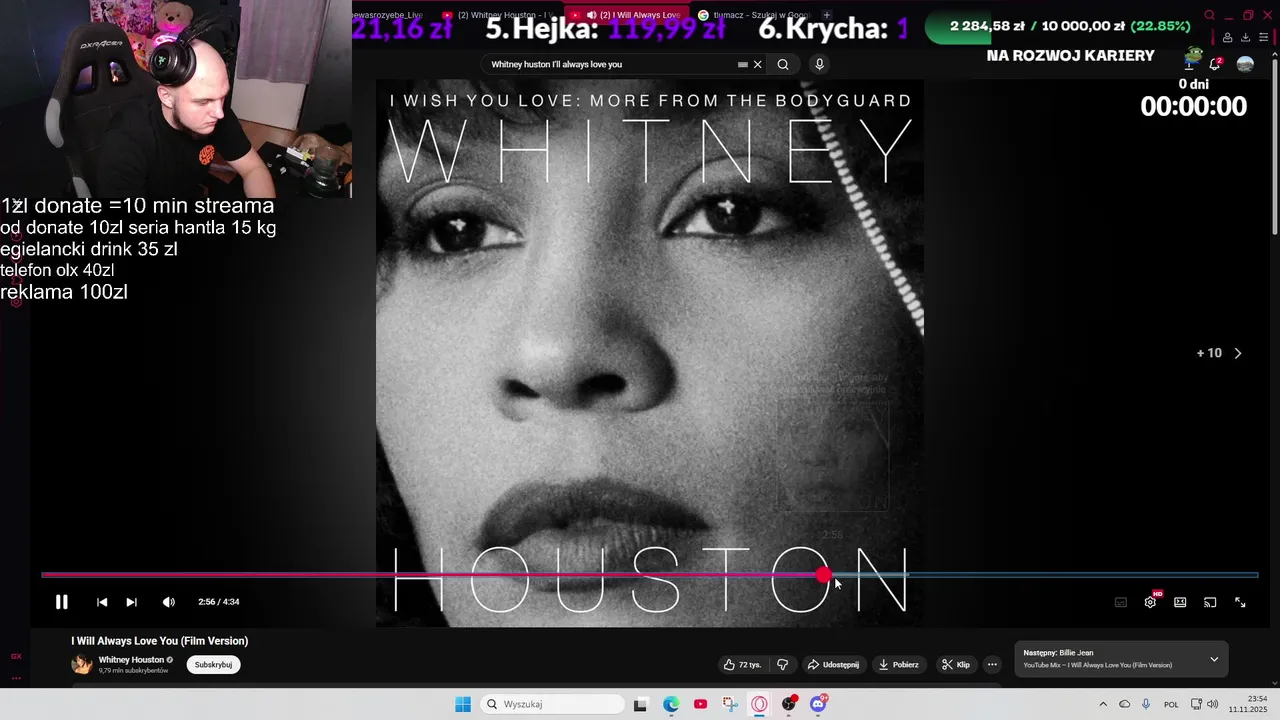Open the Windows Start menu
Image resolution: width=1280 pixels, height=720 pixels.
463,704
